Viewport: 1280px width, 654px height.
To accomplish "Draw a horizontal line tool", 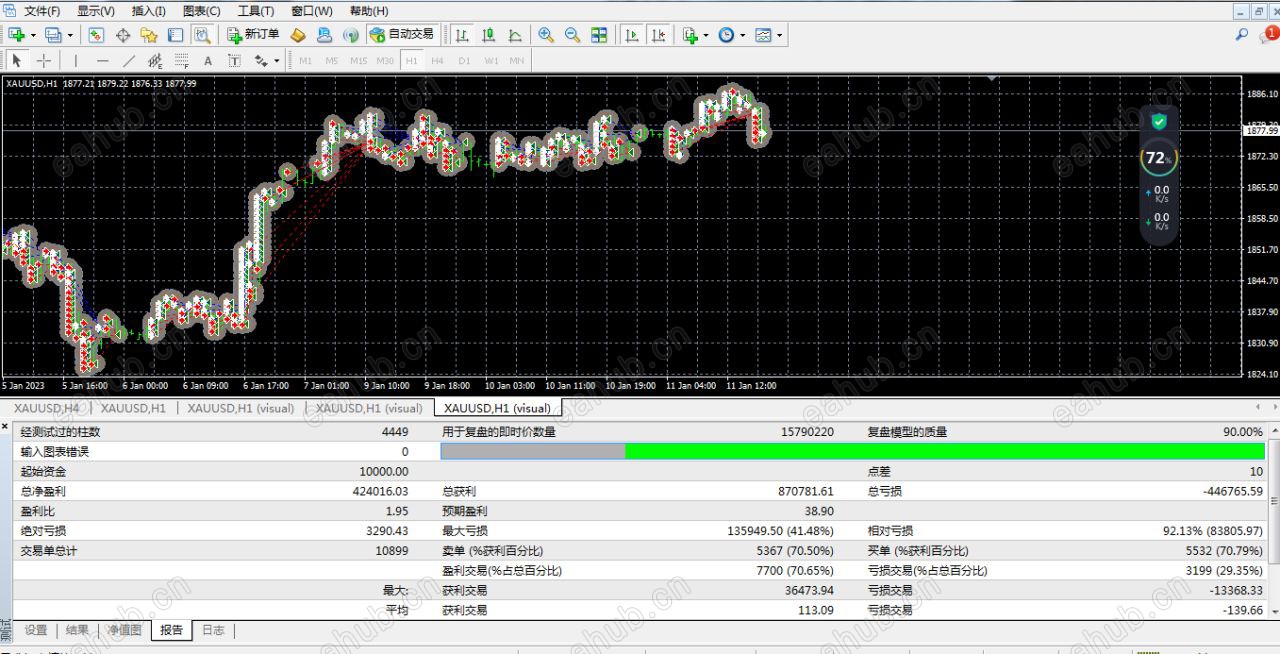I will point(102,60).
